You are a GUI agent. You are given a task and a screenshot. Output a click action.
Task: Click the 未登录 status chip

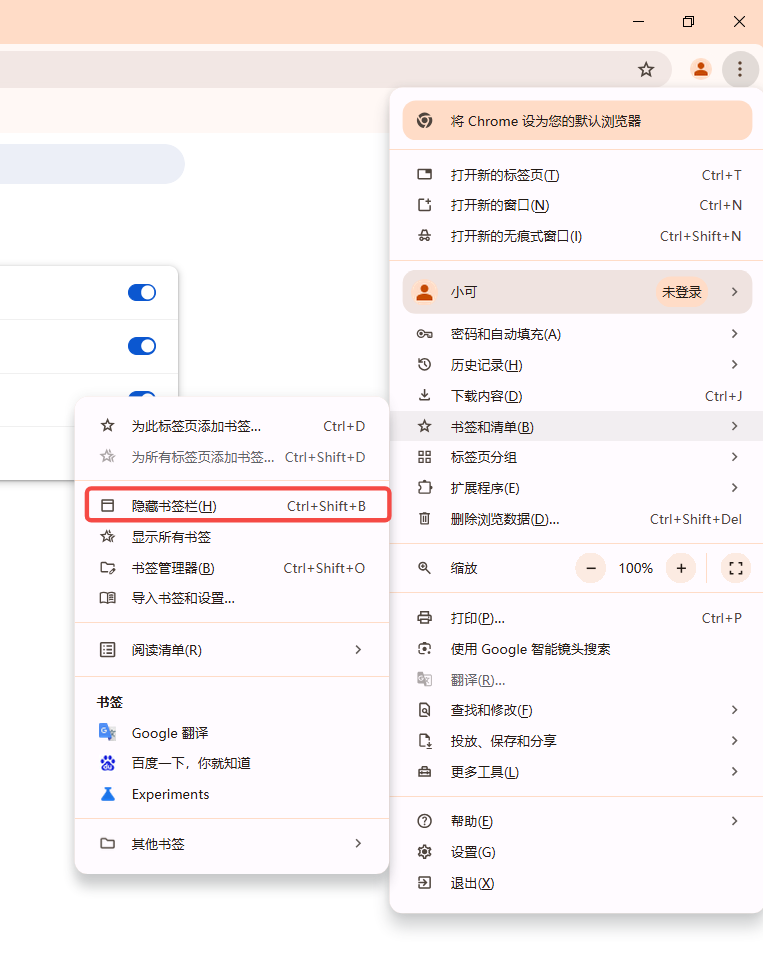click(x=682, y=292)
